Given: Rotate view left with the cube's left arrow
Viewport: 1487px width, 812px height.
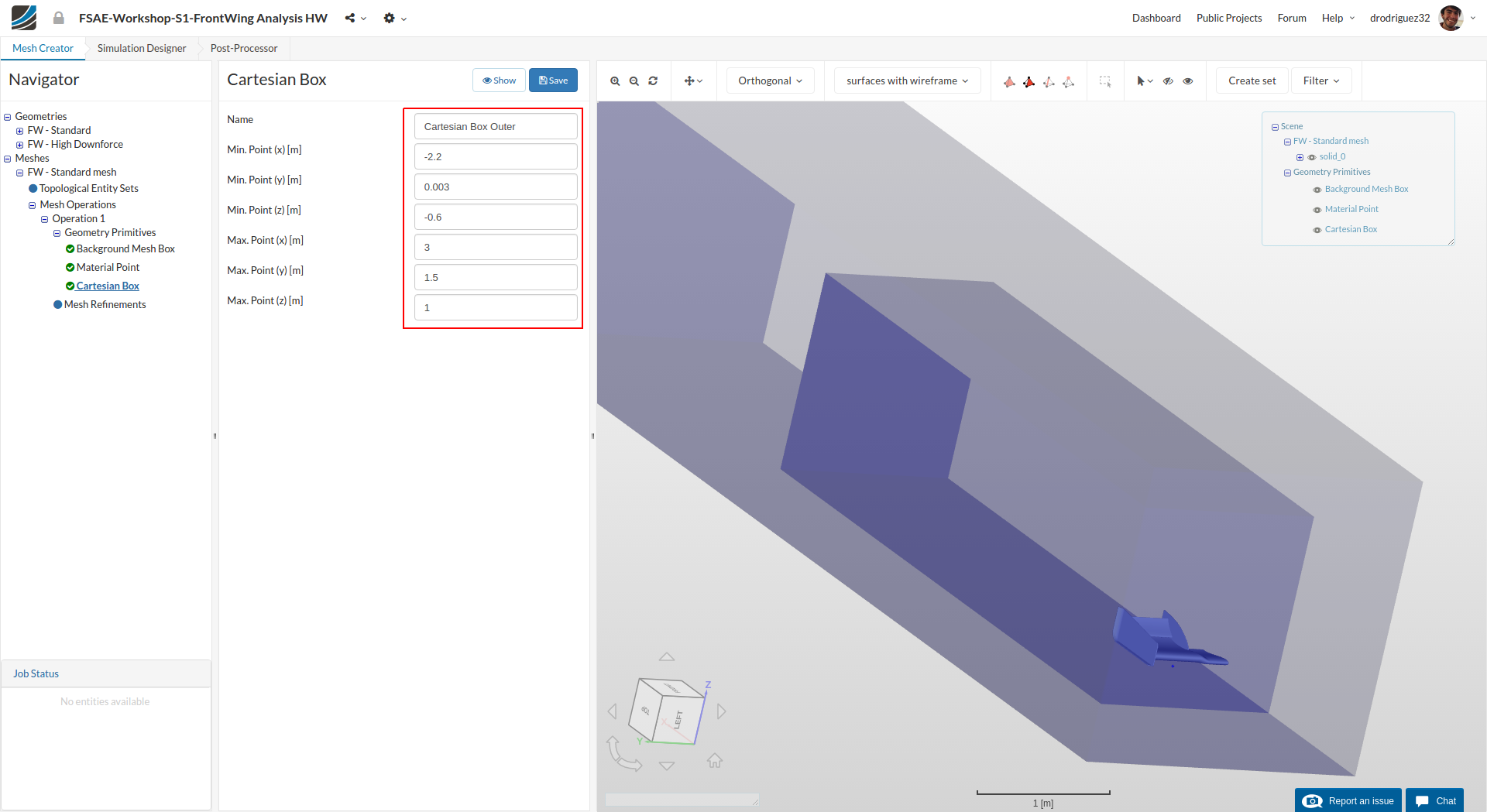Looking at the screenshot, I should [x=613, y=711].
